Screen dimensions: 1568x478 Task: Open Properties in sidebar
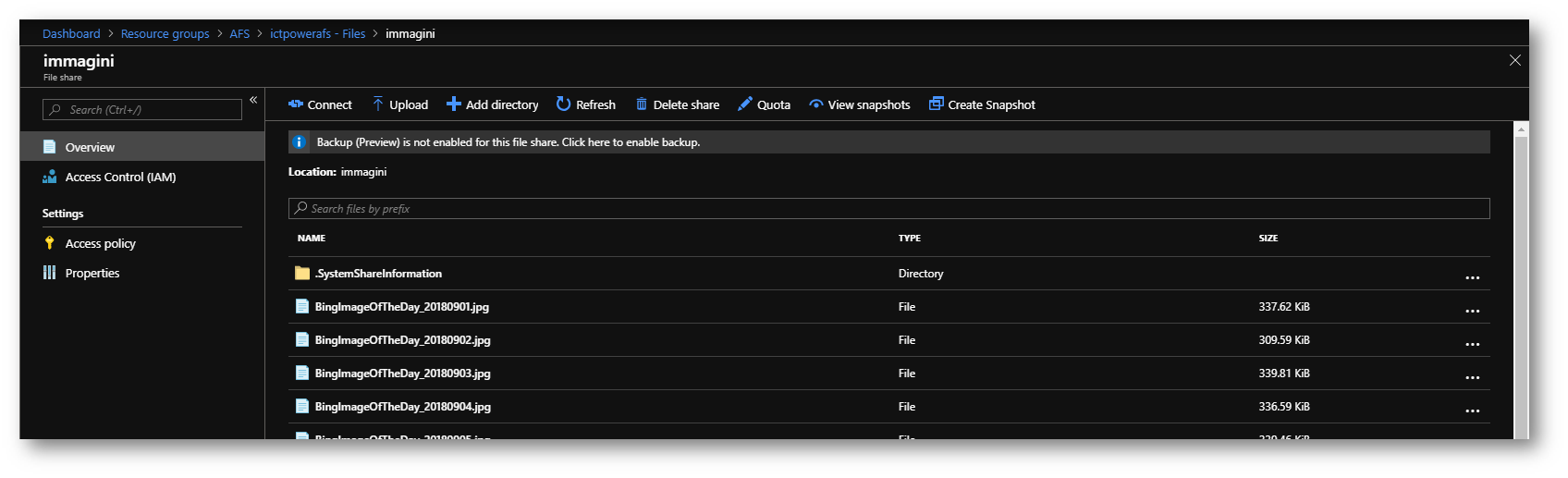pyautogui.click(x=92, y=273)
